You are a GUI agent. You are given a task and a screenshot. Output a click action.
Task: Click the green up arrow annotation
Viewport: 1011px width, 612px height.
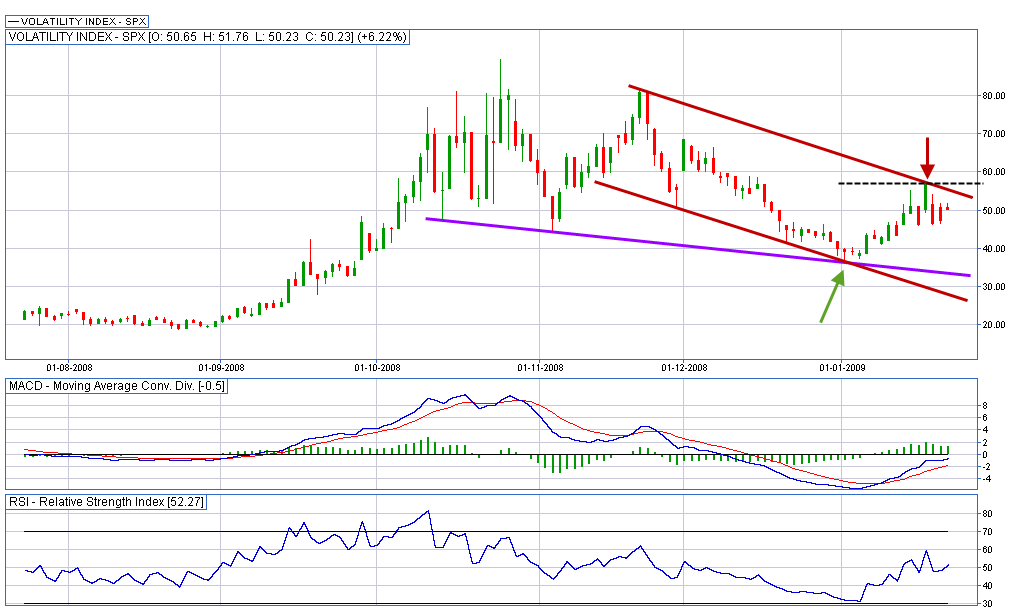click(x=832, y=296)
